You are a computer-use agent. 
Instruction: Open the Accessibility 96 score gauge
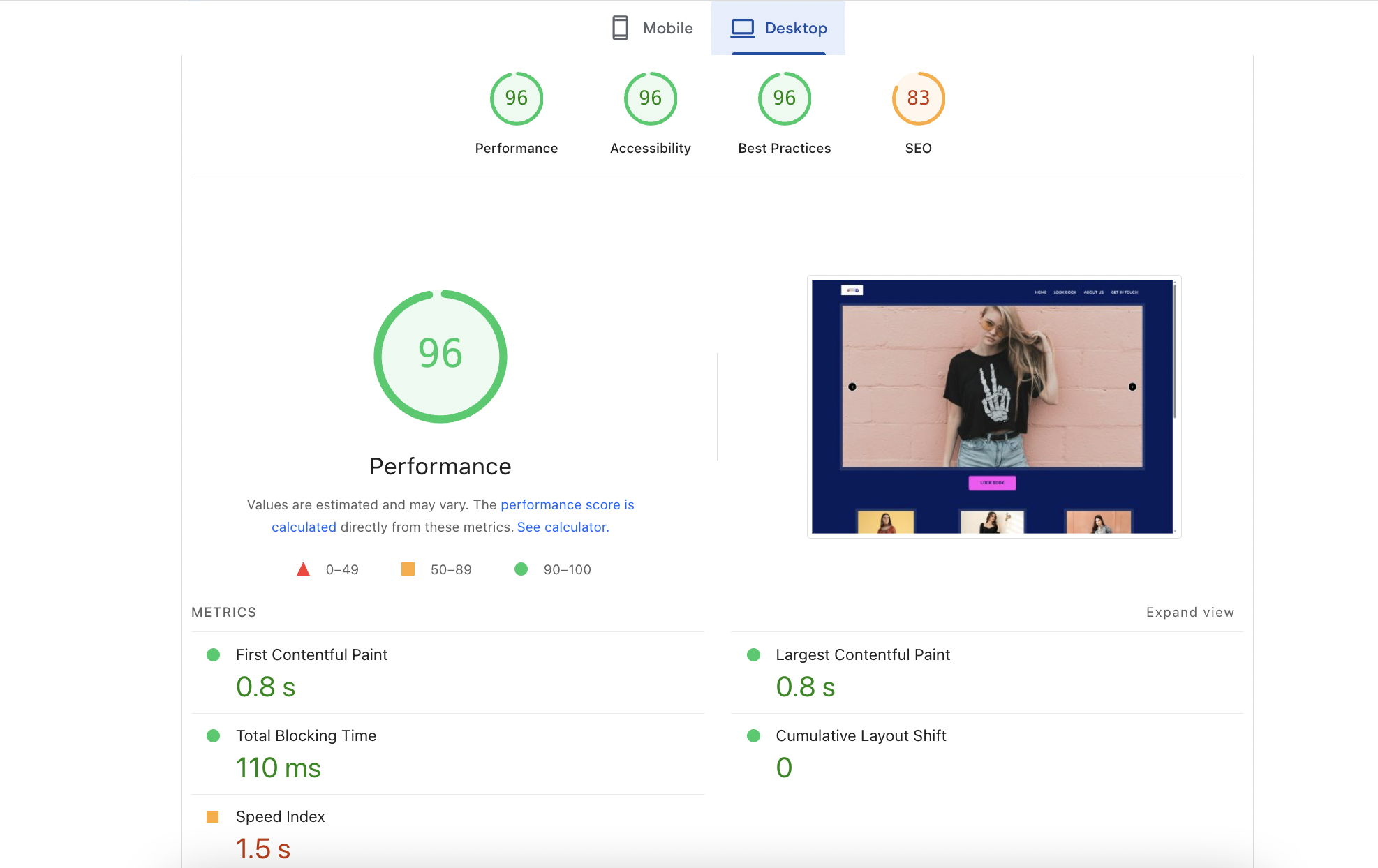(650, 98)
